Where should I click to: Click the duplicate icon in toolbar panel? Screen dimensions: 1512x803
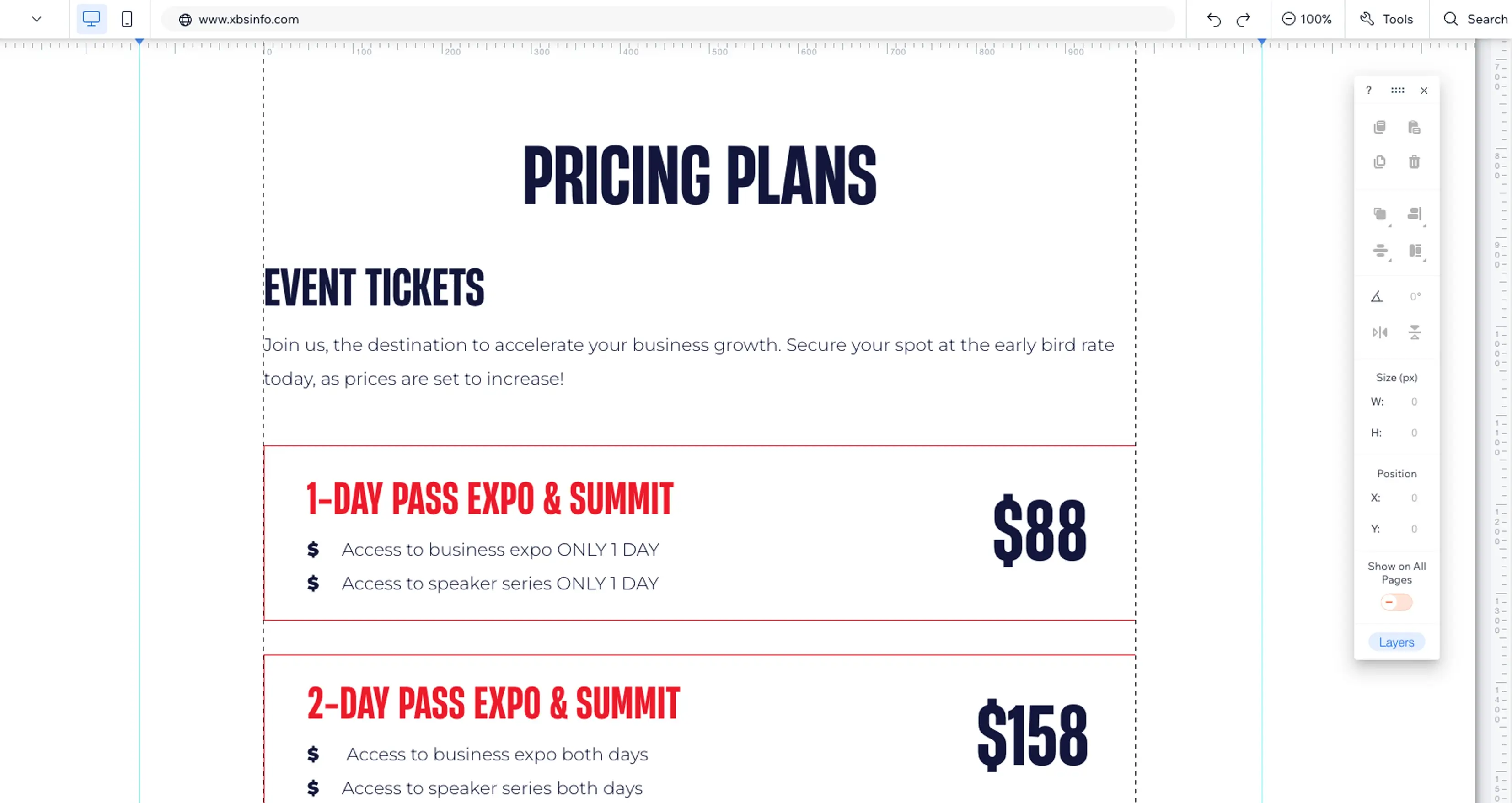[1380, 161]
